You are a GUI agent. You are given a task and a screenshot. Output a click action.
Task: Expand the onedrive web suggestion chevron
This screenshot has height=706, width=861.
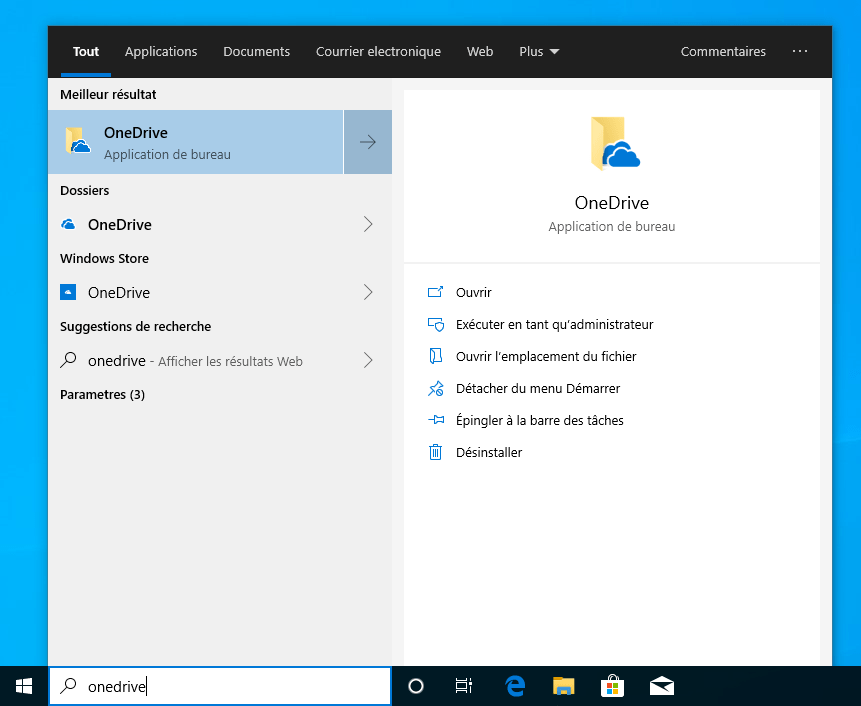coord(368,360)
